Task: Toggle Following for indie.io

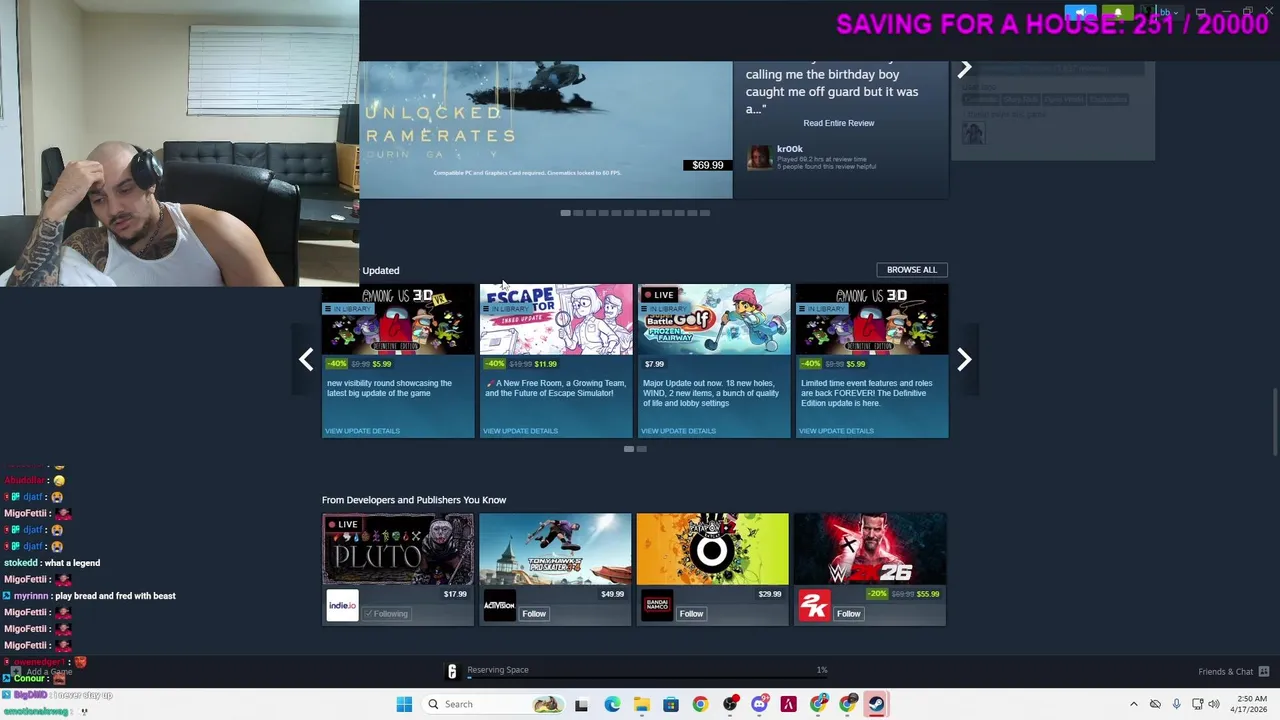Action: click(386, 614)
